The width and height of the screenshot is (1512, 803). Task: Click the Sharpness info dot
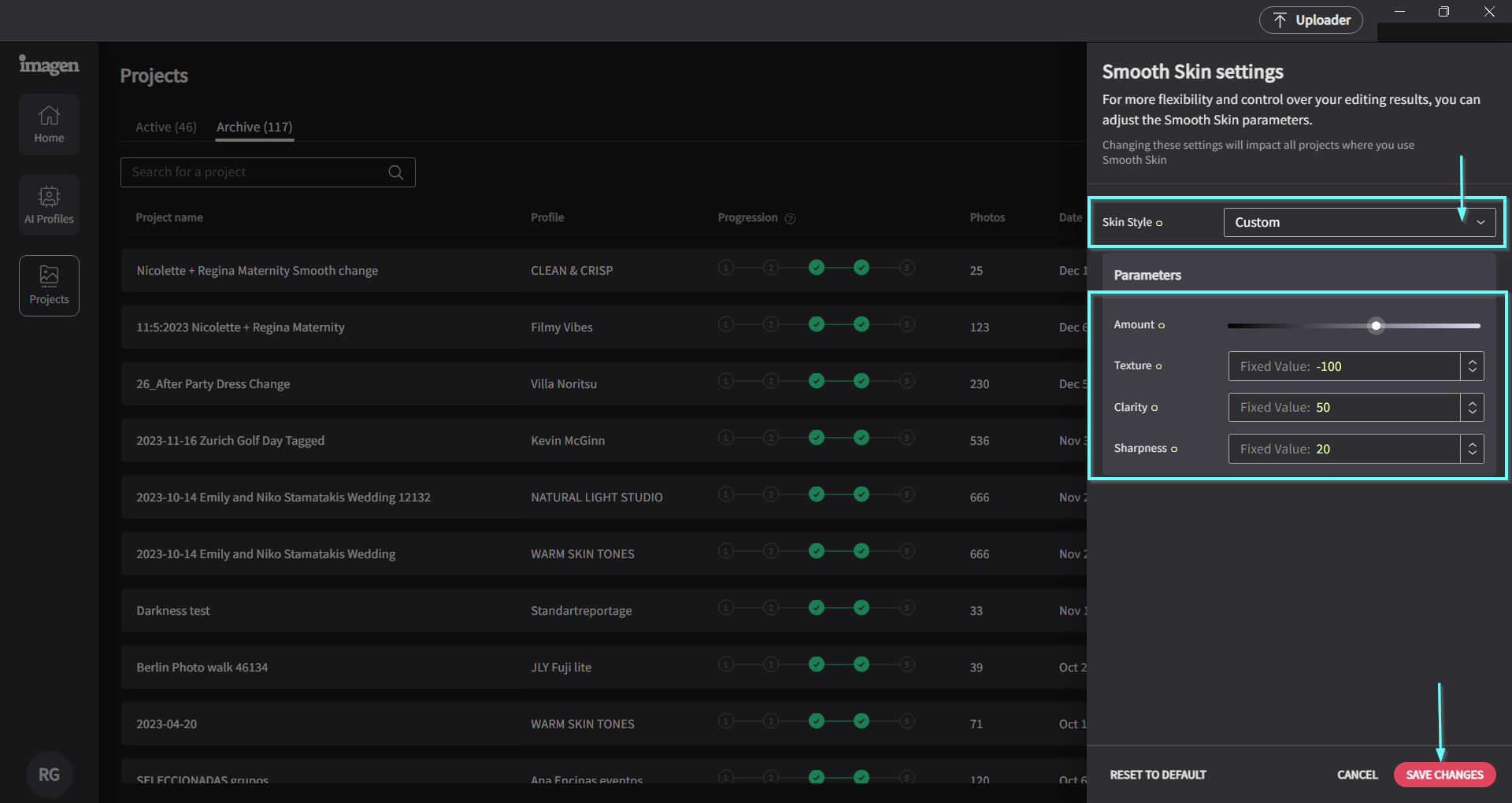click(x=1174, y=449)
